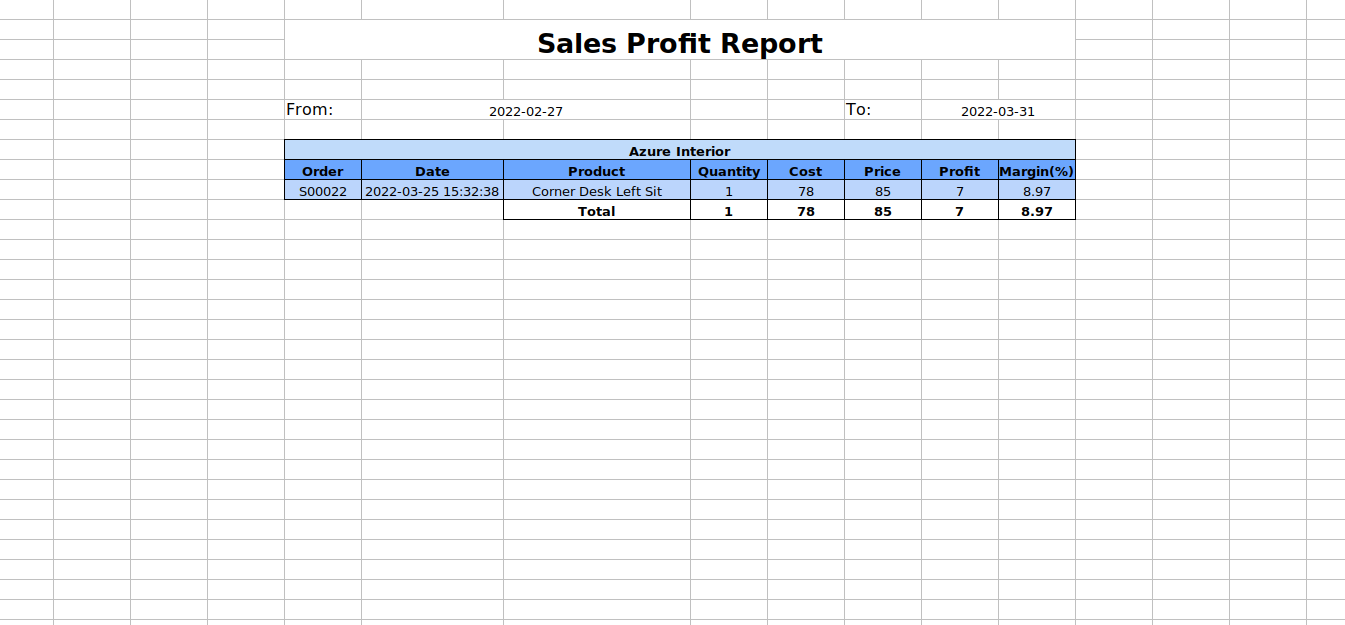The height and width of the screenshot is (625, 1345).
Task: Select the 2022-03-25 15:32:38 date cell
Action: [x=432, y=191]
